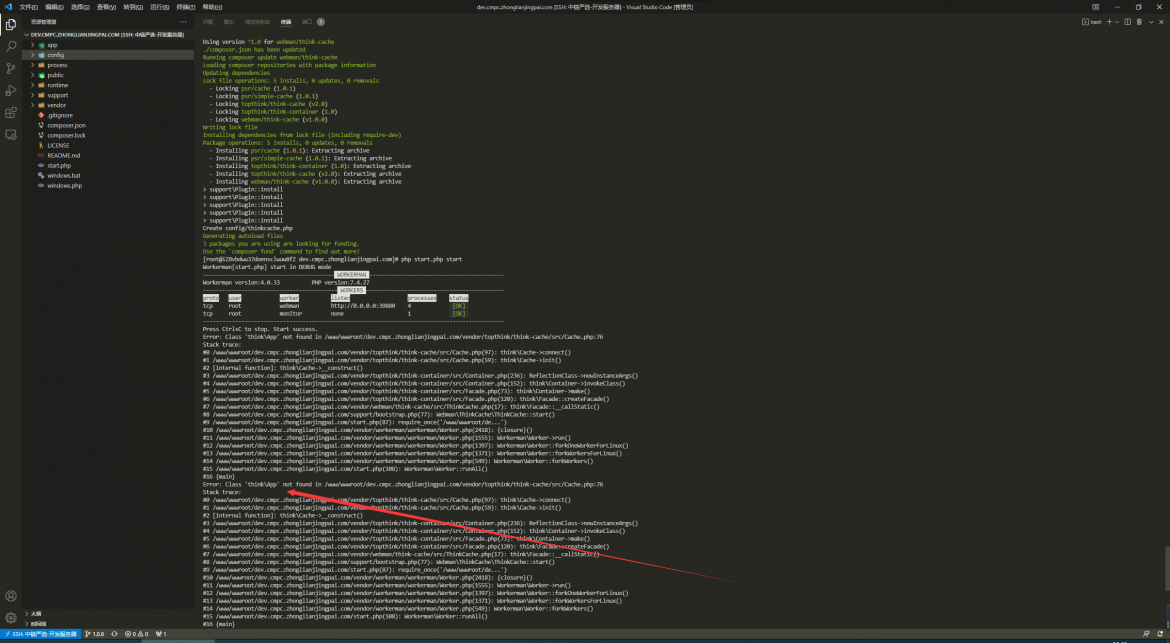1170x643 pixels.
Task: Switch to the 问题 panel tab
Action: [207, 22]
